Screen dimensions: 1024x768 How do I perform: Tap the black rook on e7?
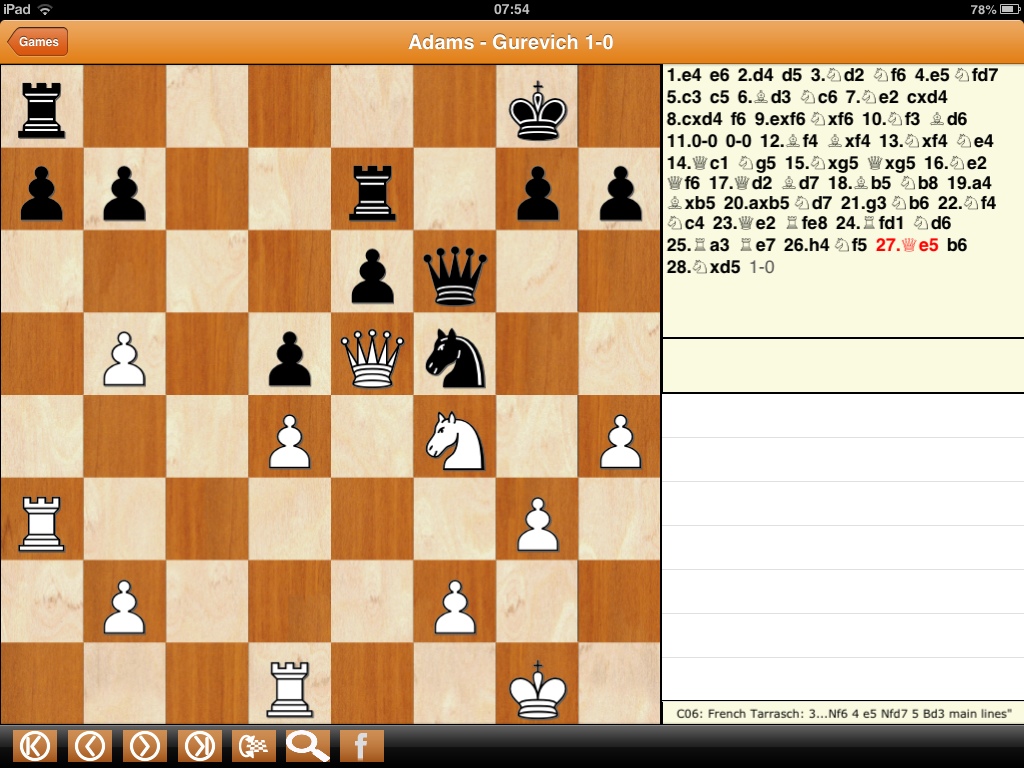click(371, 190)
